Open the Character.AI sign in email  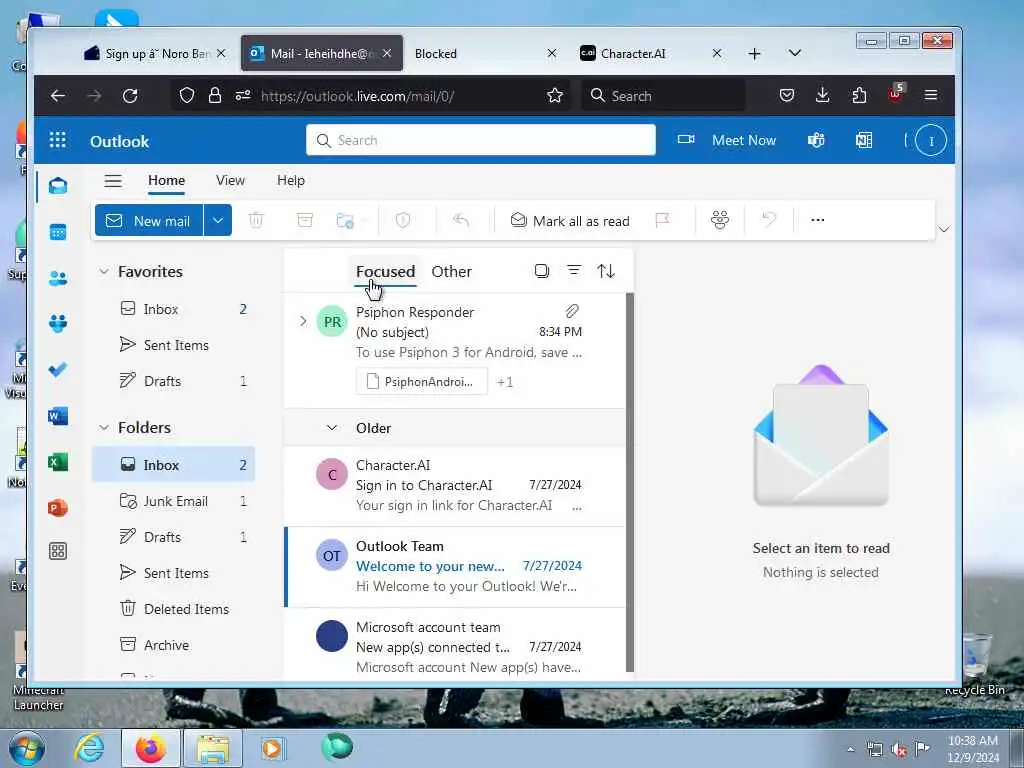(x=455, y=485)
